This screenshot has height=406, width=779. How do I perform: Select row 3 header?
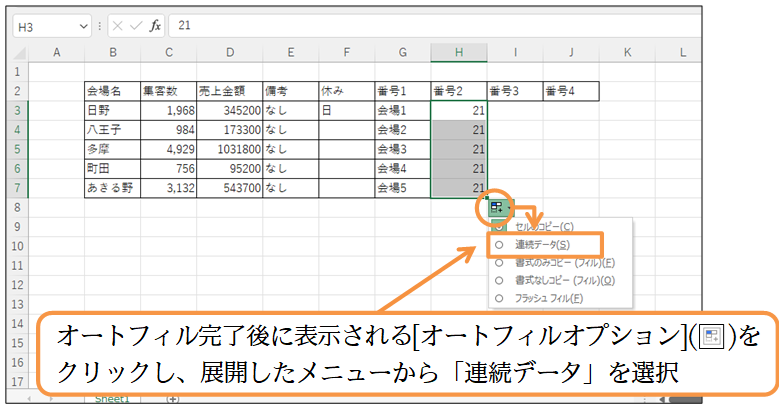pos(17,110)
